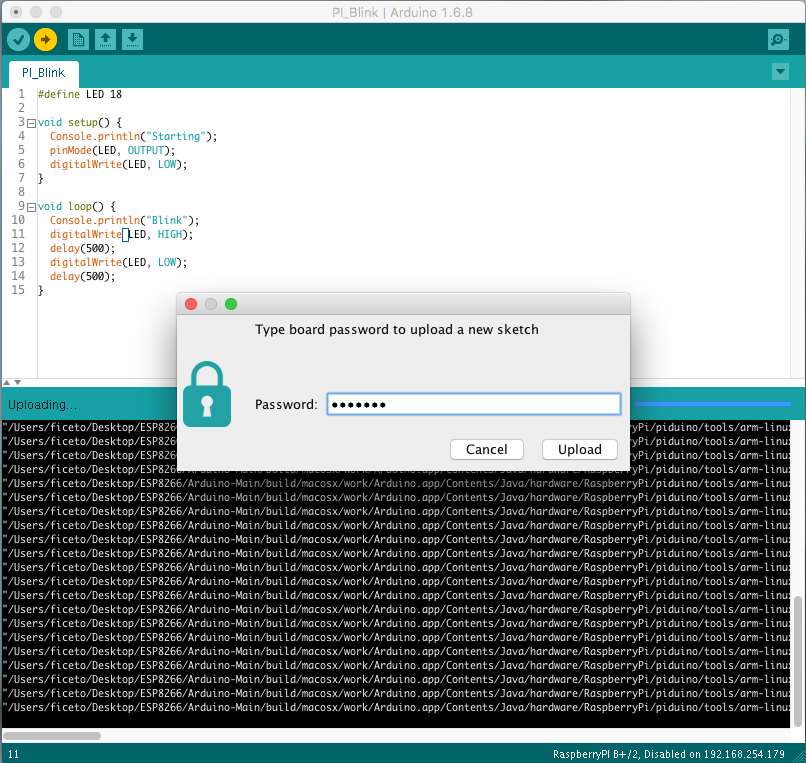Screen dimensions: 806x763
Task: Click the Console.println("Starting") line
Action: (133, 136)
